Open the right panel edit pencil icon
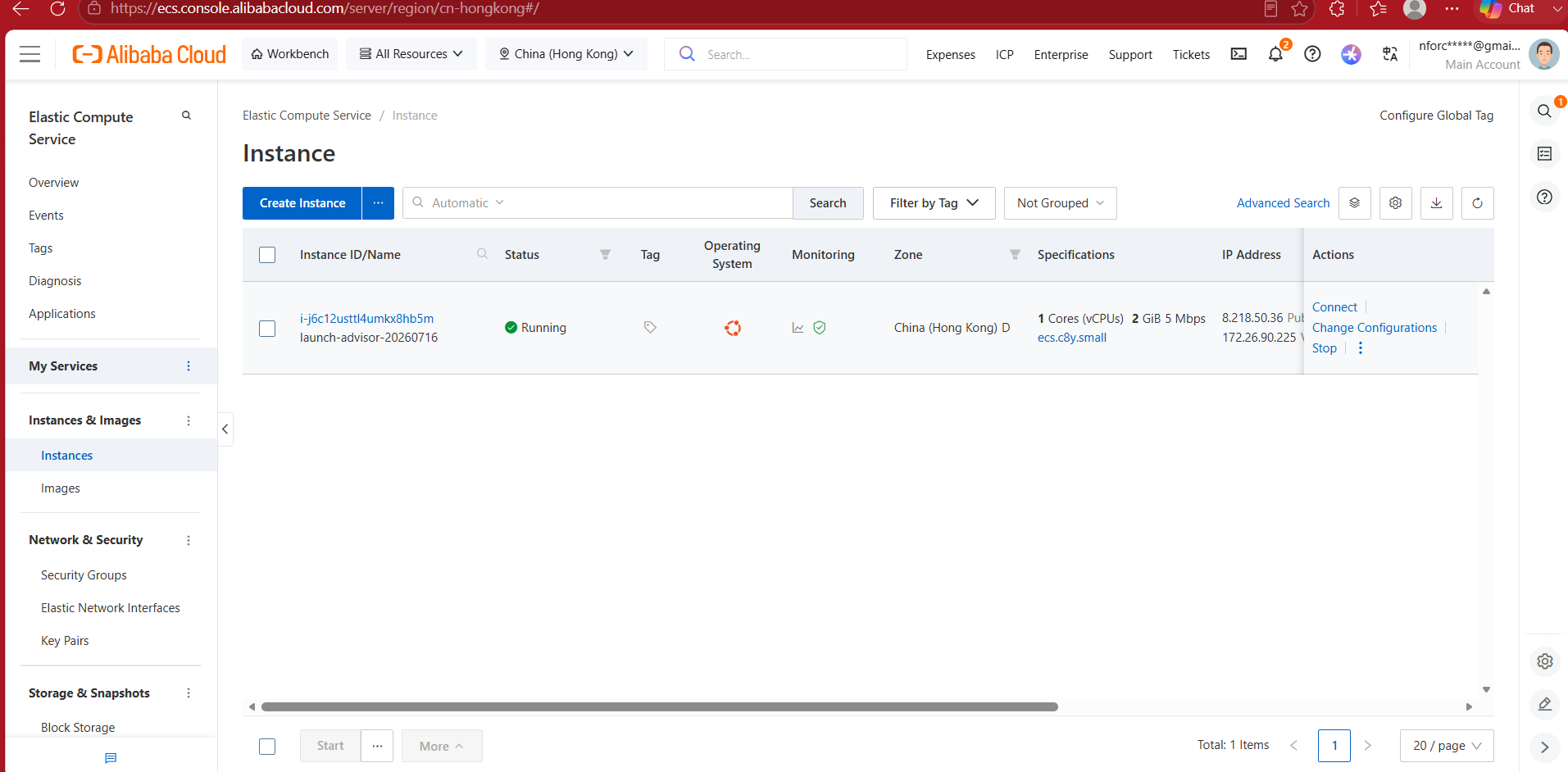The image size is (1568, 772). (1545, 704)
